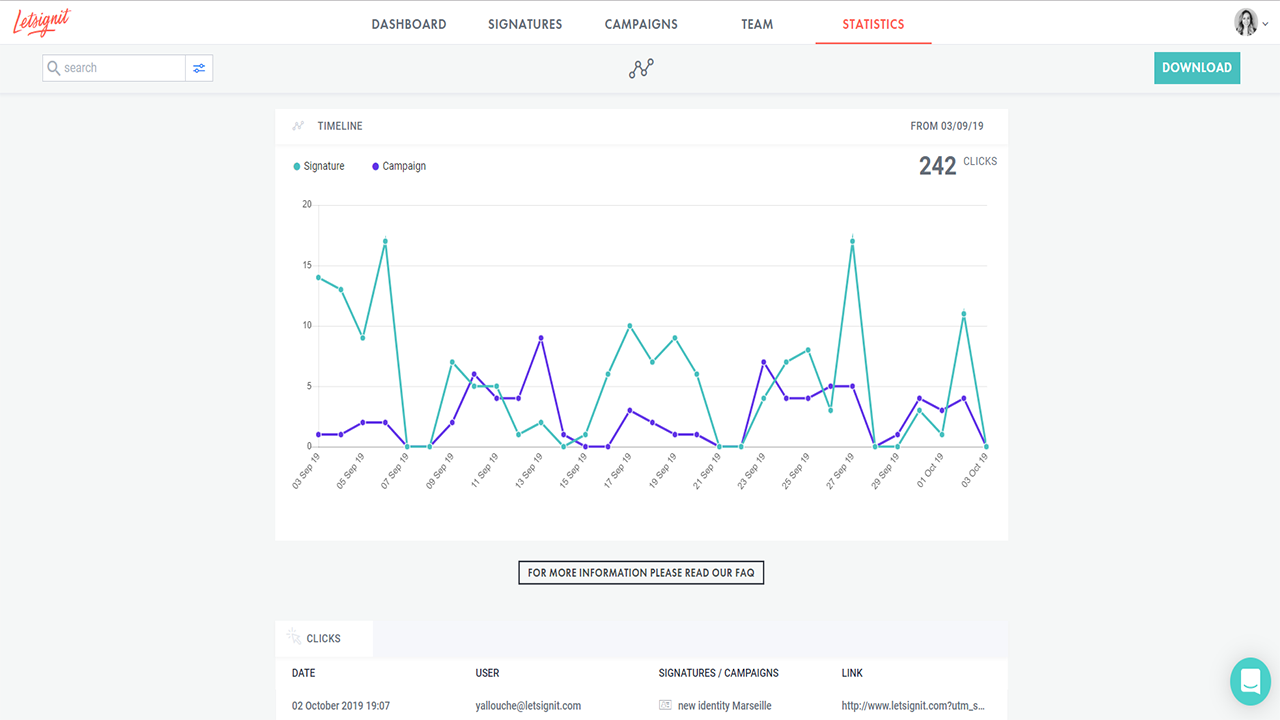Switch to the Signatures tab
The height and width of the screenshot is (720, 1280).
(x=525, y=24)
